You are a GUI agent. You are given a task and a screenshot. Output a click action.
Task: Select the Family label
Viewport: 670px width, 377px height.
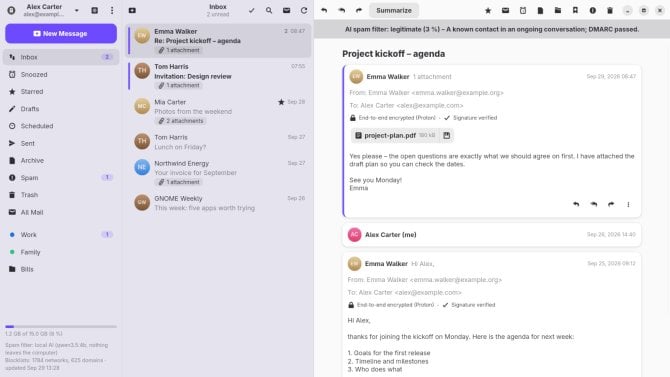61,252
